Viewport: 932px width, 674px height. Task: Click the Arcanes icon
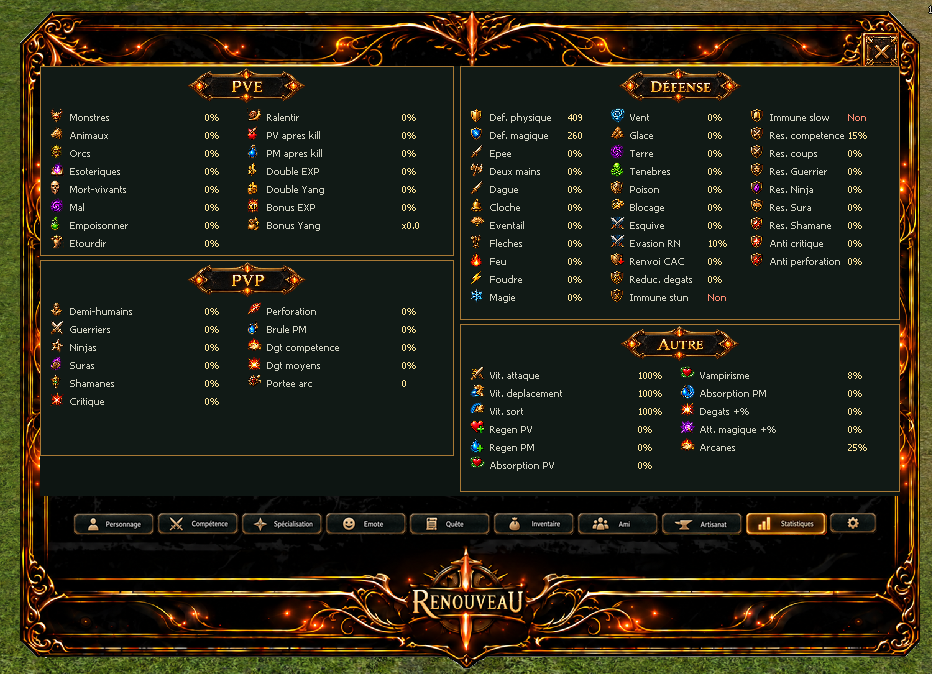coord(687,446)
